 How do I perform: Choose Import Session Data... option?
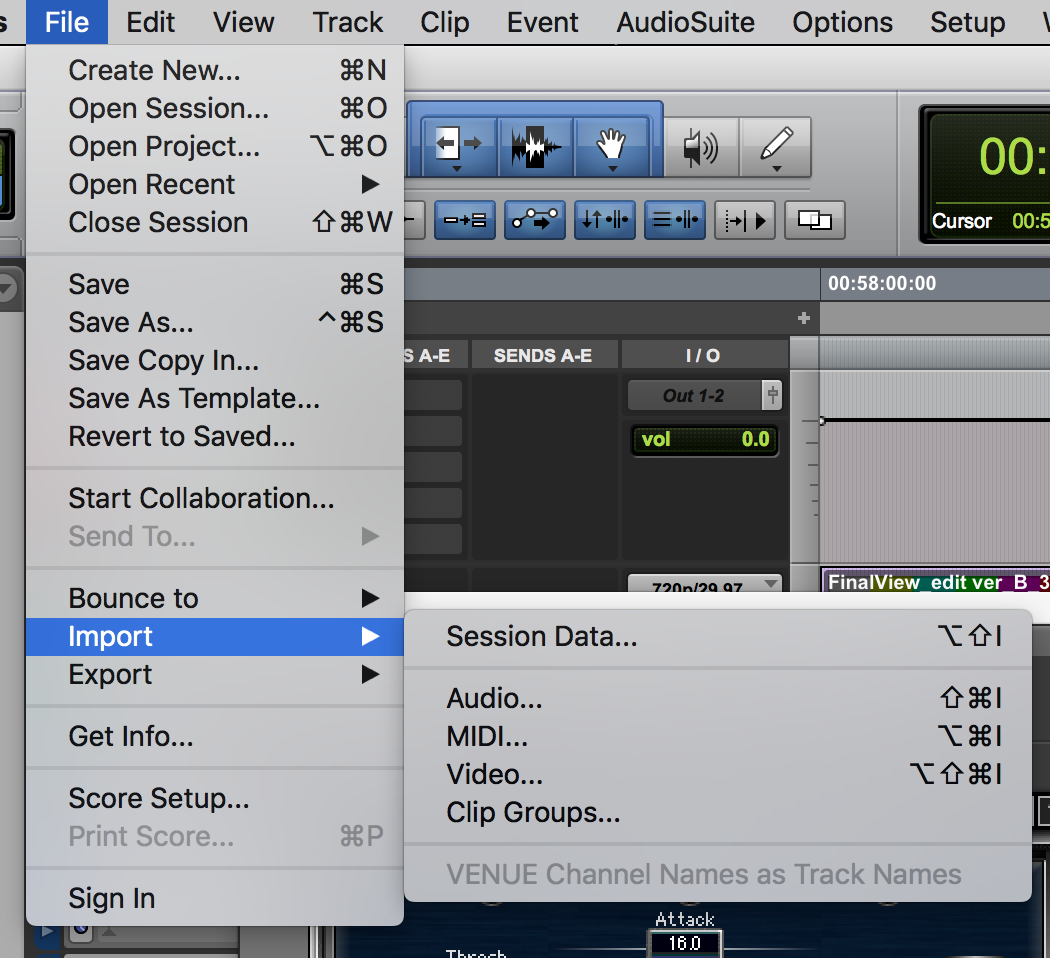[717, 637]
